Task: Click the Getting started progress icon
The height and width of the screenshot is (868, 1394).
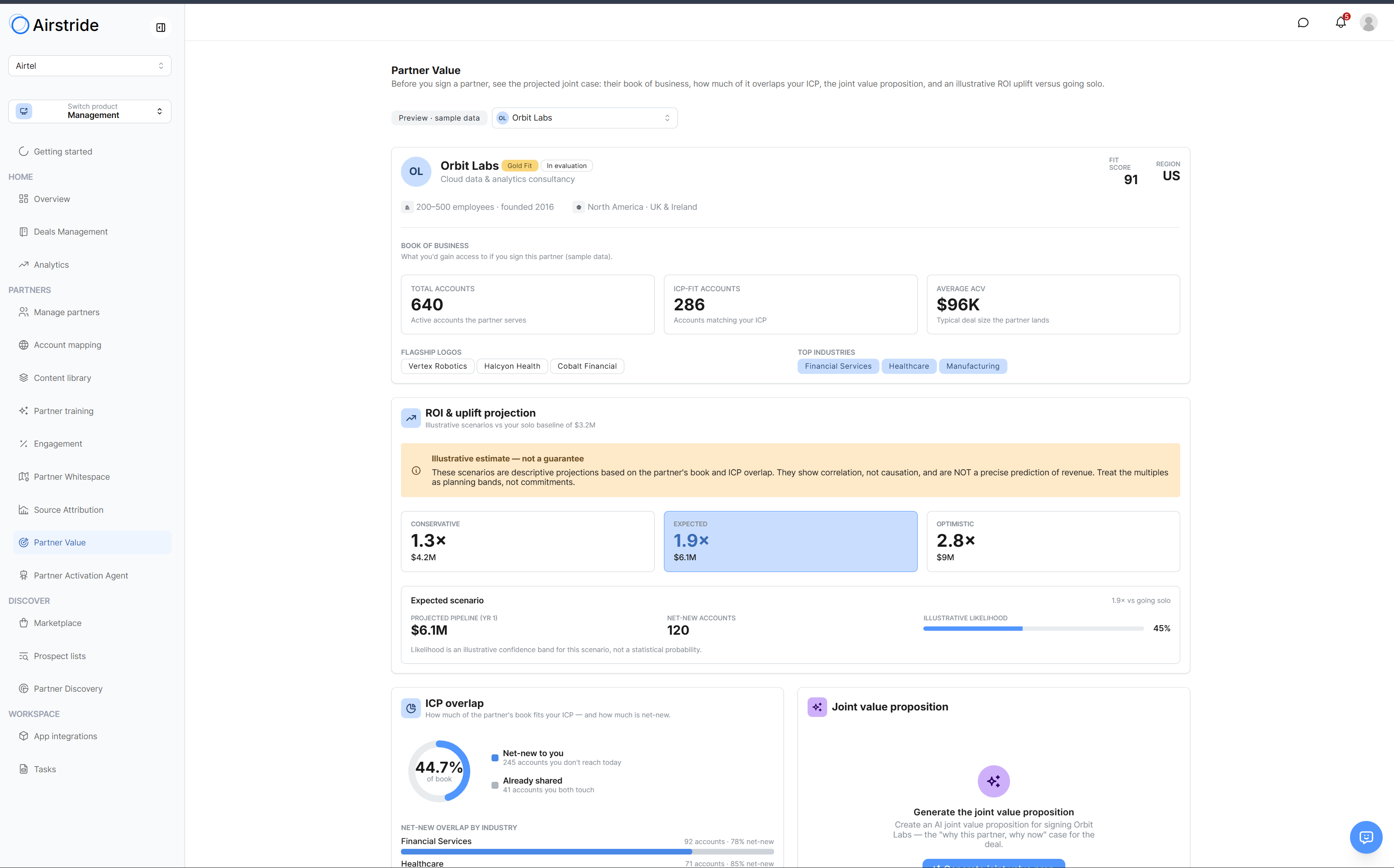Action: pos(24,151)
